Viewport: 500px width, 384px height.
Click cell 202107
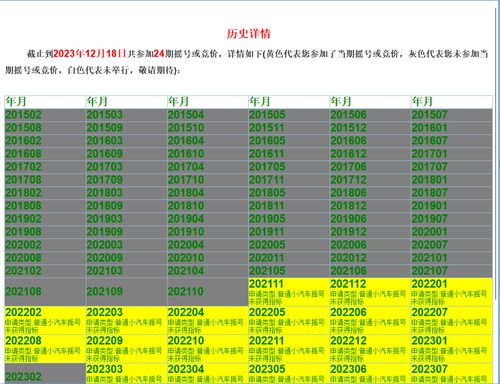tap(452, 271)
